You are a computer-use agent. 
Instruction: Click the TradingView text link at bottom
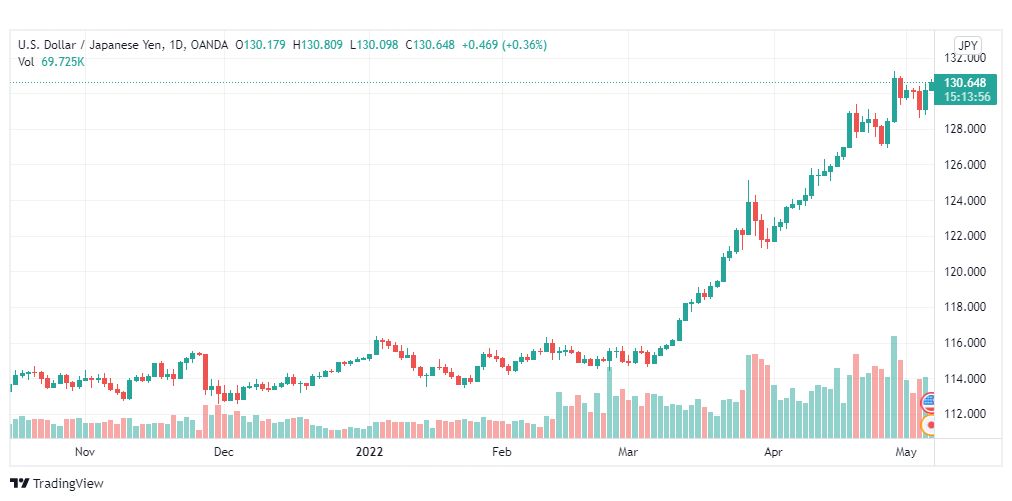click(x=68, y=483)
